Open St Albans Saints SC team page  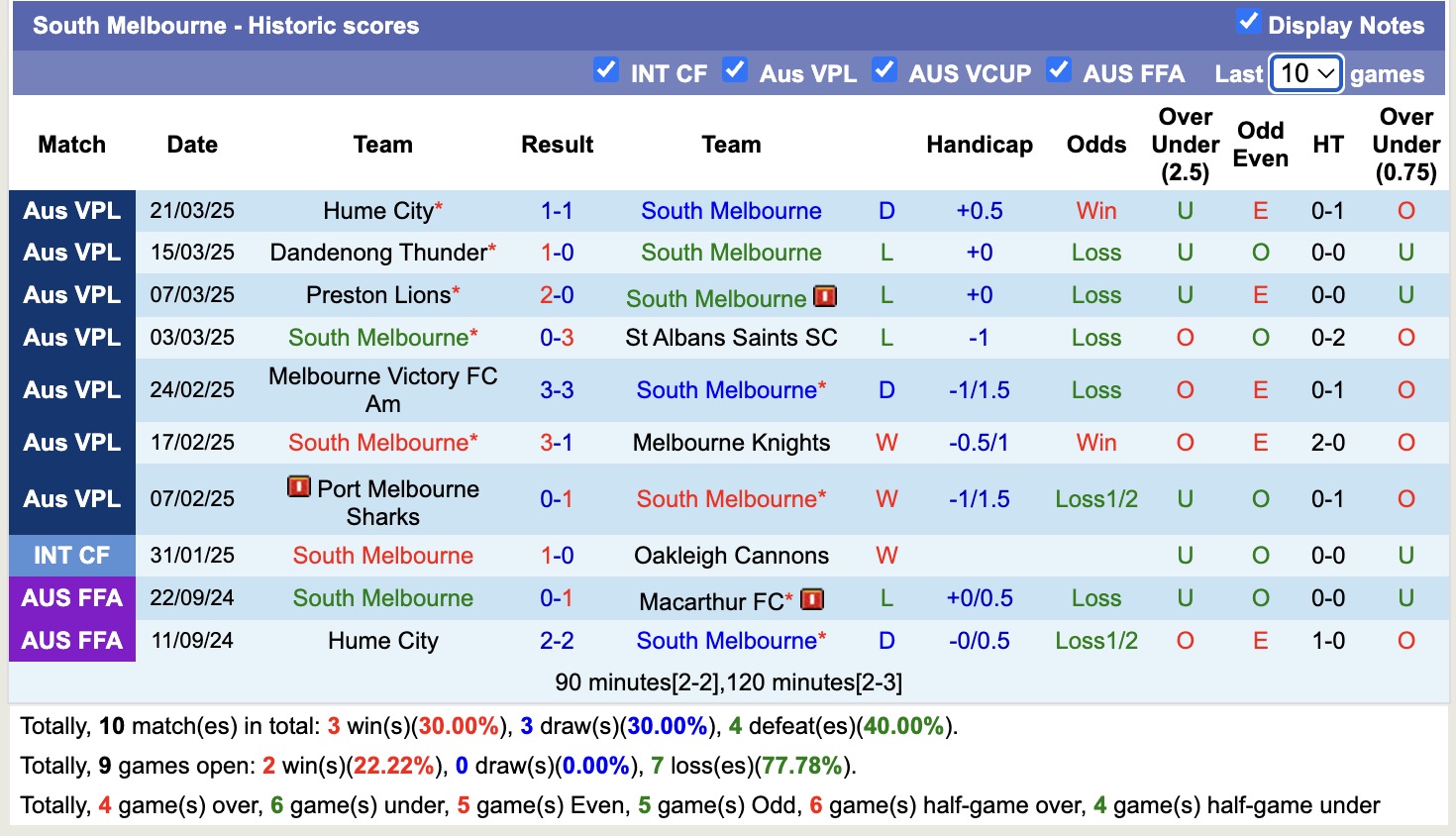[731, 337]
